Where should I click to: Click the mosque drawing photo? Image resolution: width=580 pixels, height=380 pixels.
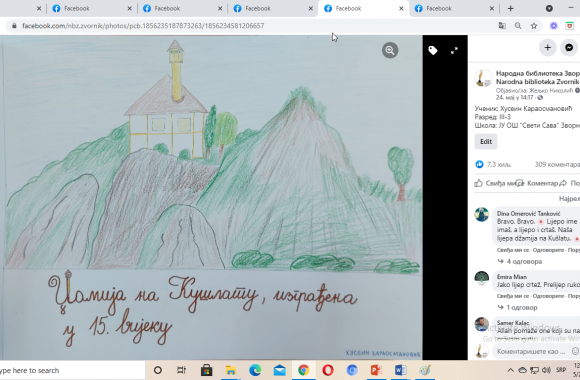[211, 198]
